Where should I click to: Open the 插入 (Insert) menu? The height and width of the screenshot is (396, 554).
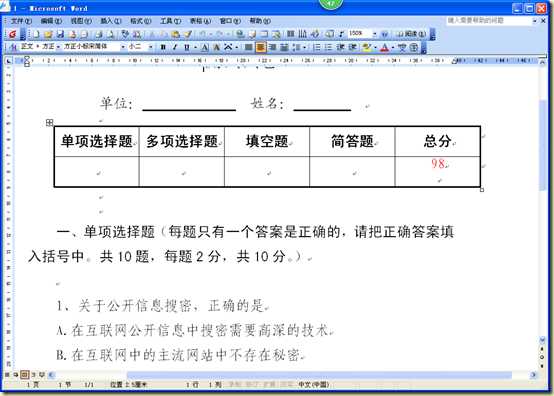click(111, 21)
